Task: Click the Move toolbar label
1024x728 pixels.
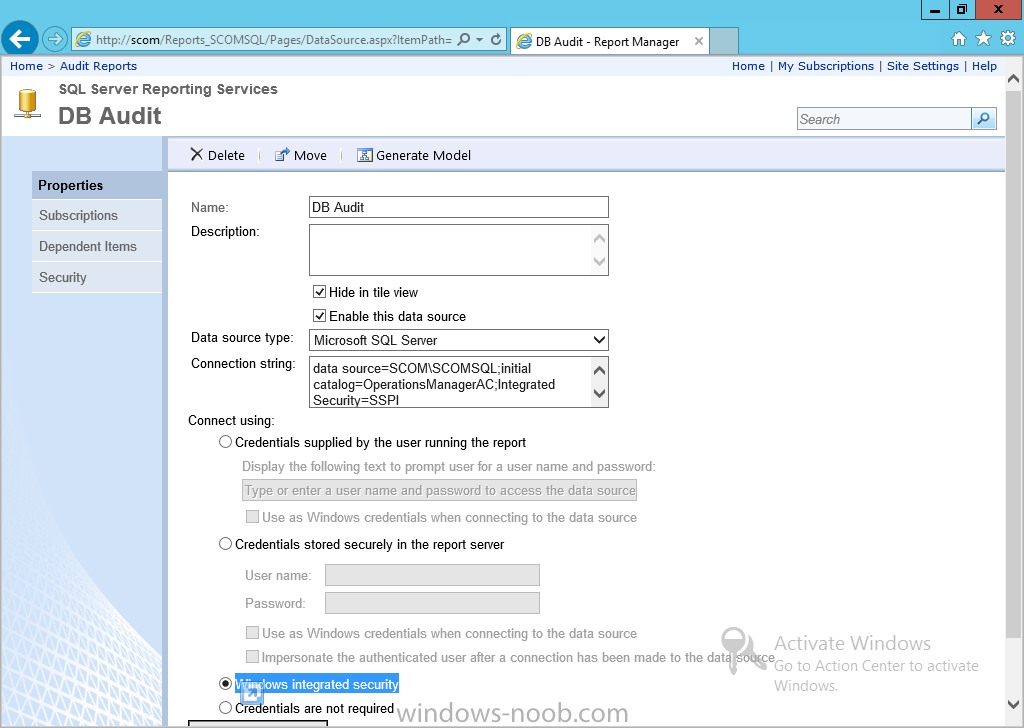Action: (310, 155)
